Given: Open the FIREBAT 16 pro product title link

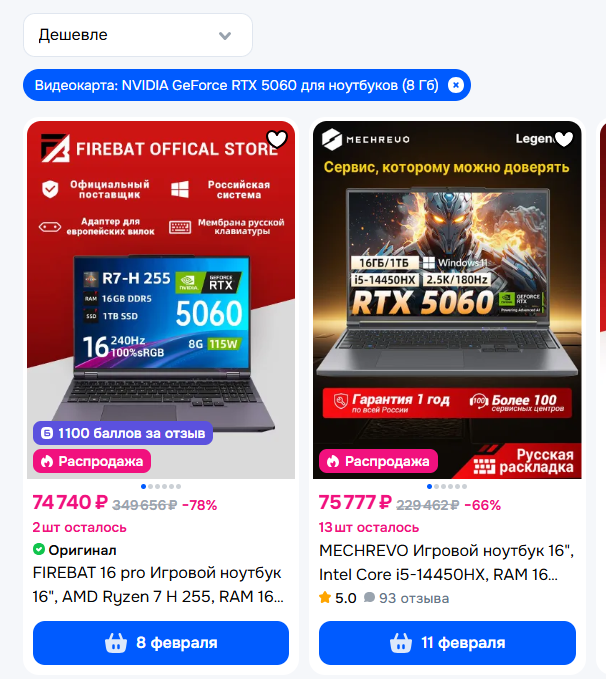Looking at the screenshot, I should [158, 585].
